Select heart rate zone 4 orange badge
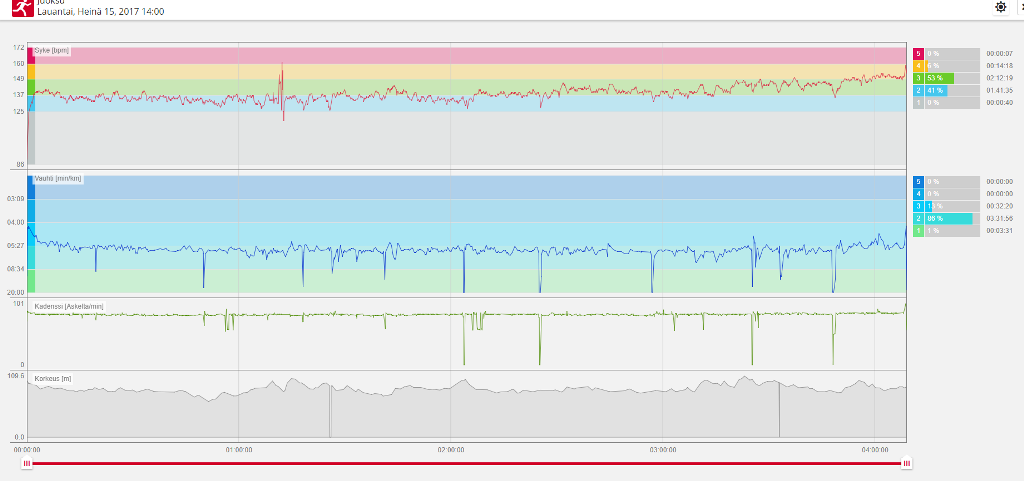Screen dimensions: 1024x481 tap(918, 65)
